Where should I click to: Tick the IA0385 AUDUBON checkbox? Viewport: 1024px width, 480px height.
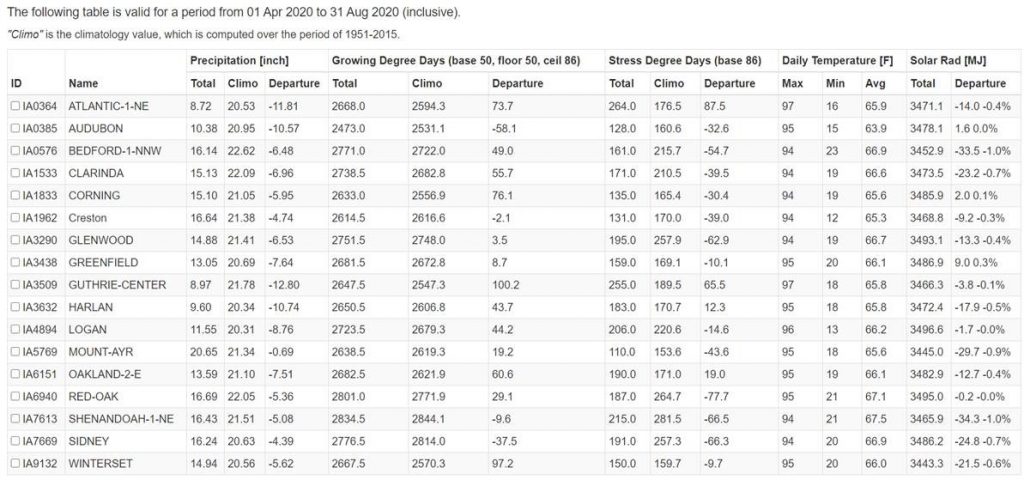[15, 127]
